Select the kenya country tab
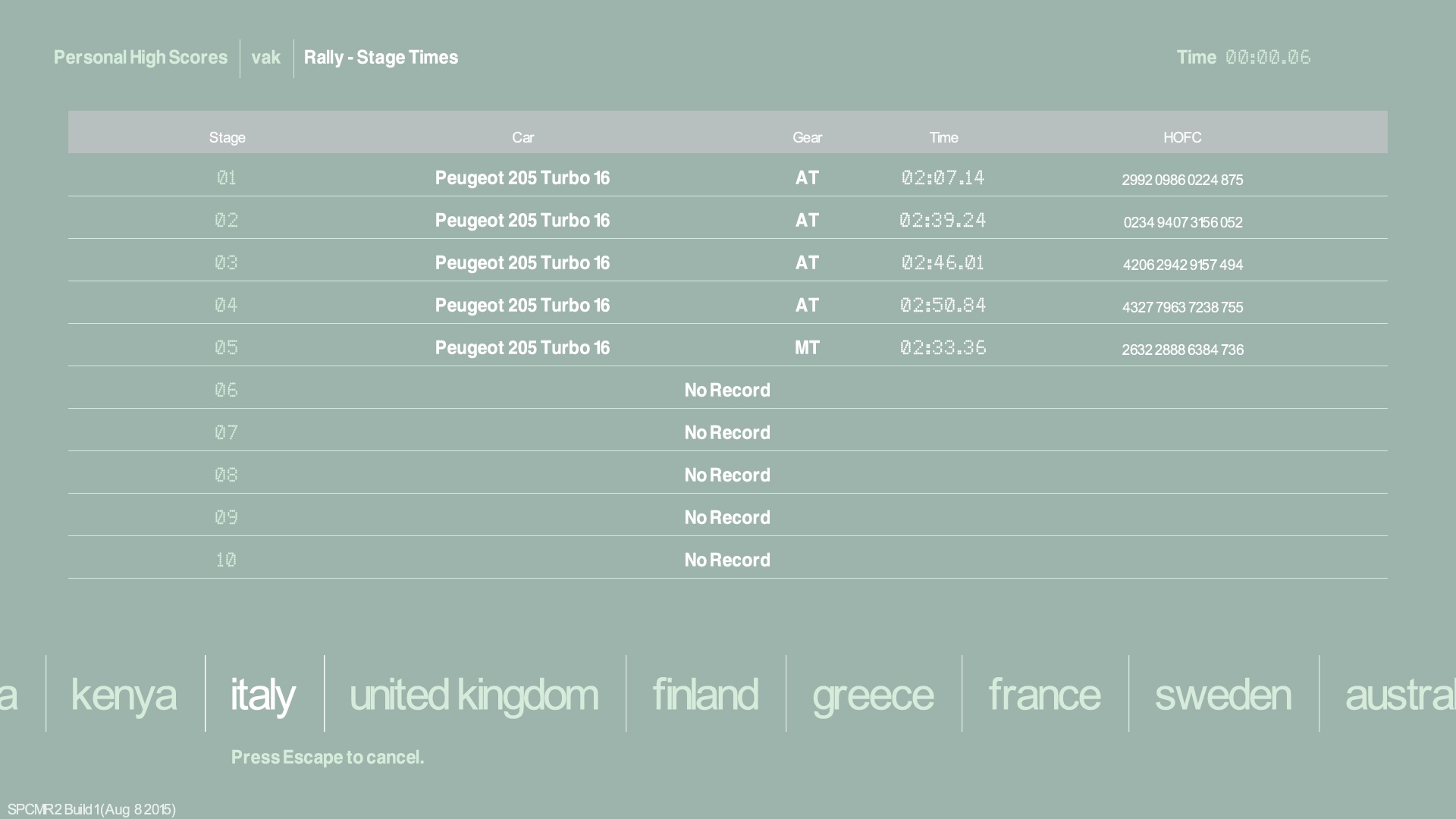 point(124,694)
